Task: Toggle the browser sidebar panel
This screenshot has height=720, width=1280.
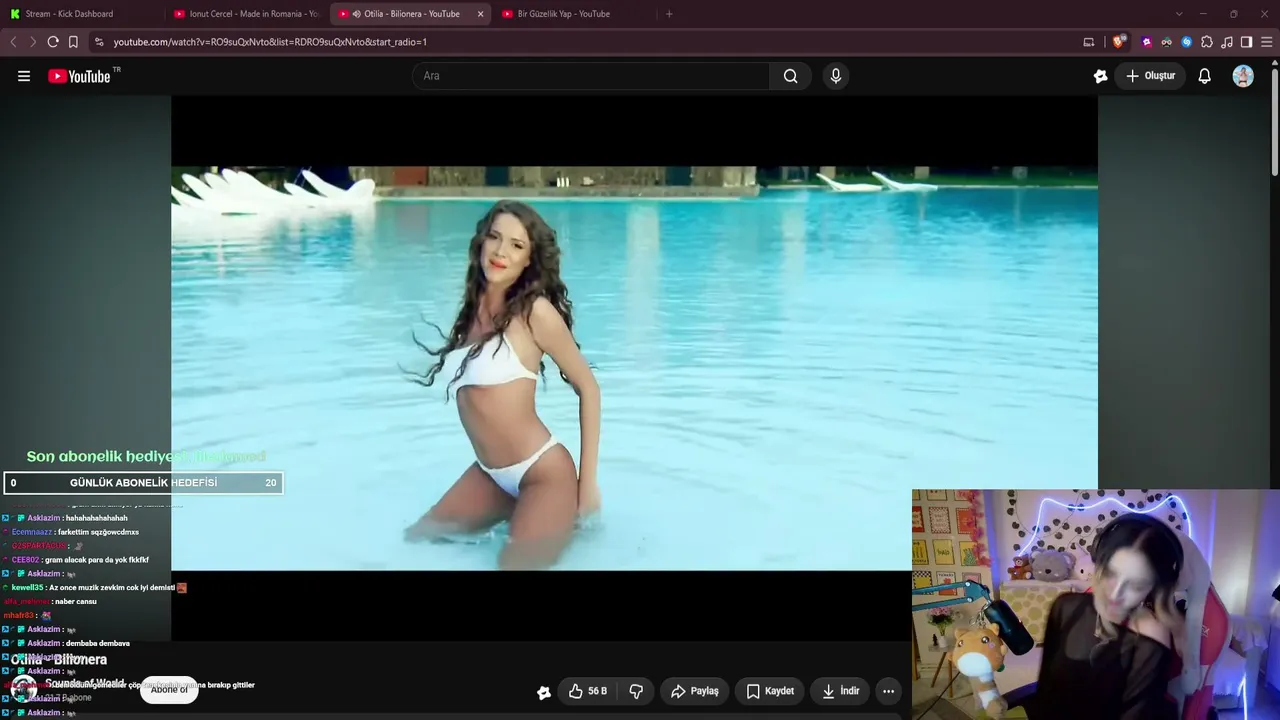Action: (1246, 42)
